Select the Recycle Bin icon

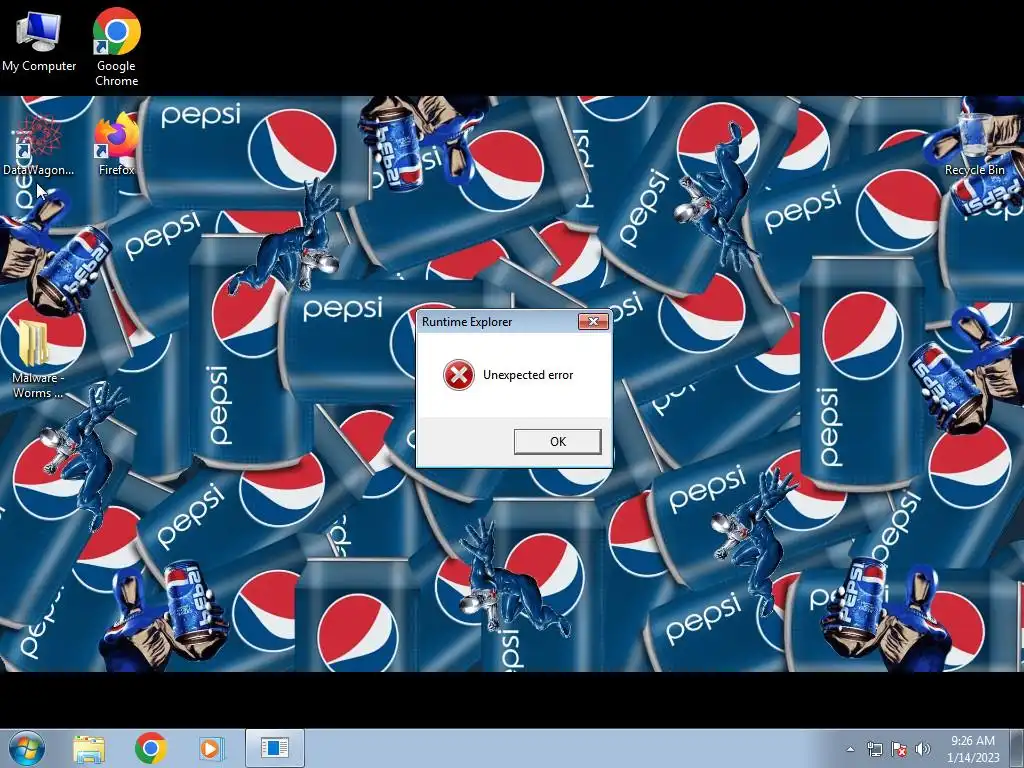(x=974, y=145)
